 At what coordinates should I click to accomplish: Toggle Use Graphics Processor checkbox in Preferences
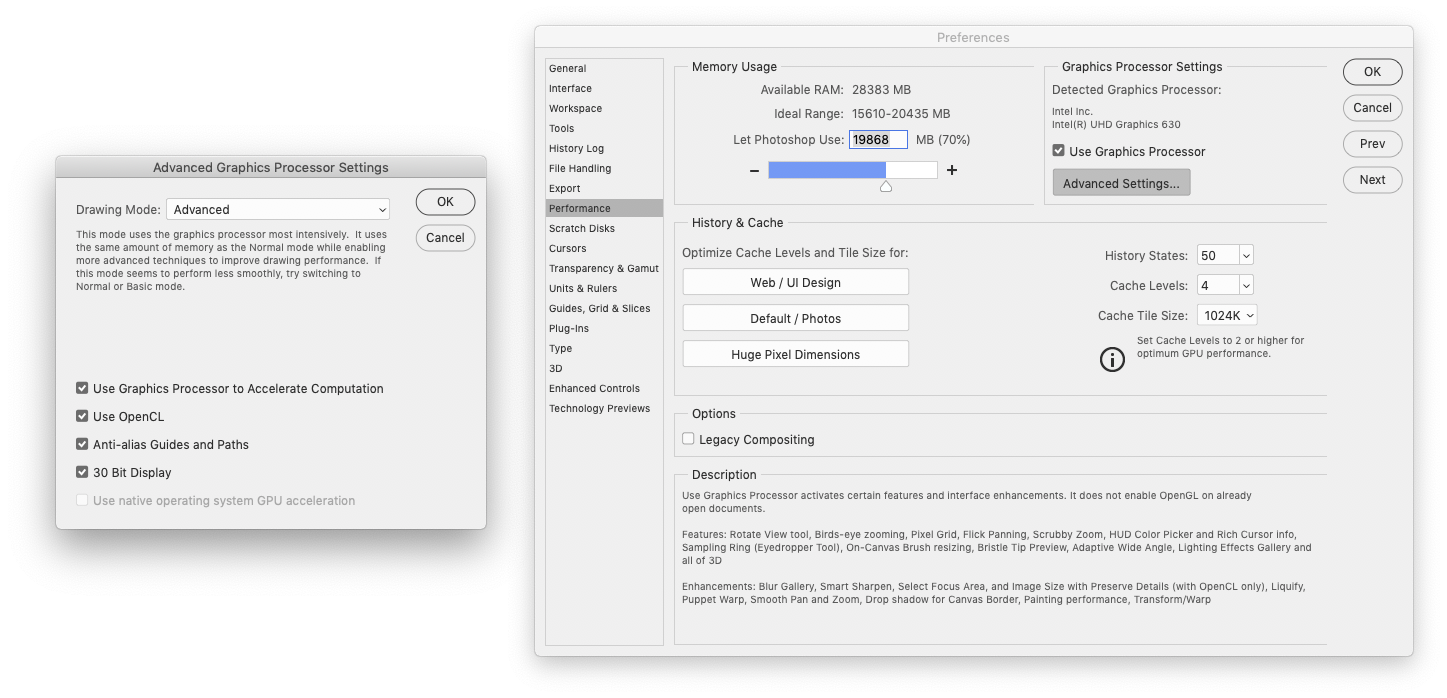click(1058, 151)
